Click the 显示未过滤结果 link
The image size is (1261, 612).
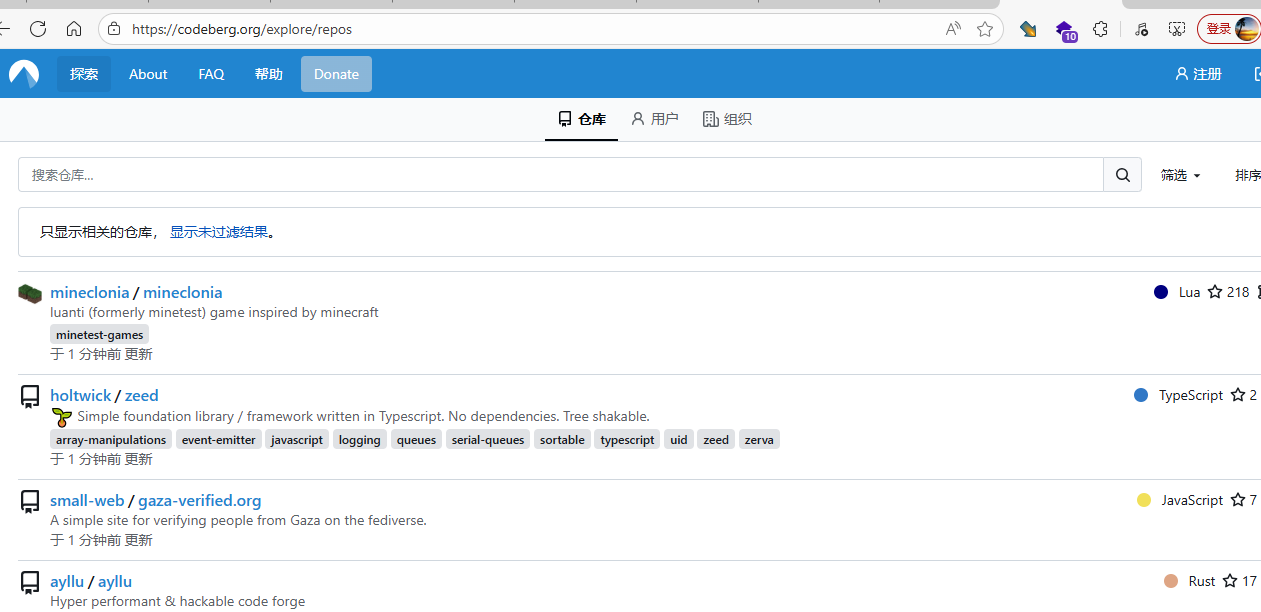click(x=219, y=232)
